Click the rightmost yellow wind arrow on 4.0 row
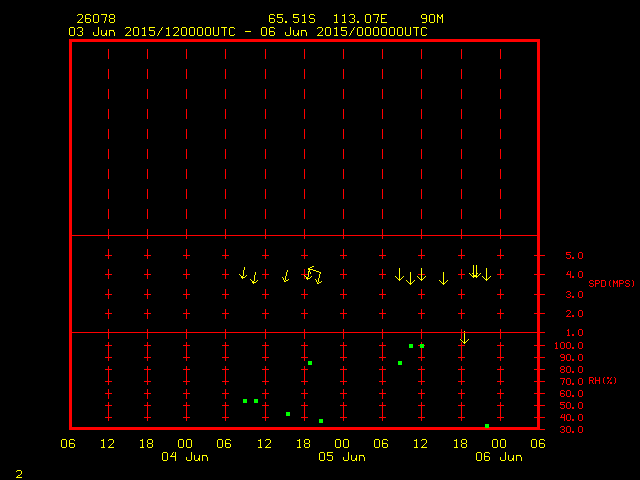This screenshot has height=480, width=640. pyautogui.click(x=486, y=274)
